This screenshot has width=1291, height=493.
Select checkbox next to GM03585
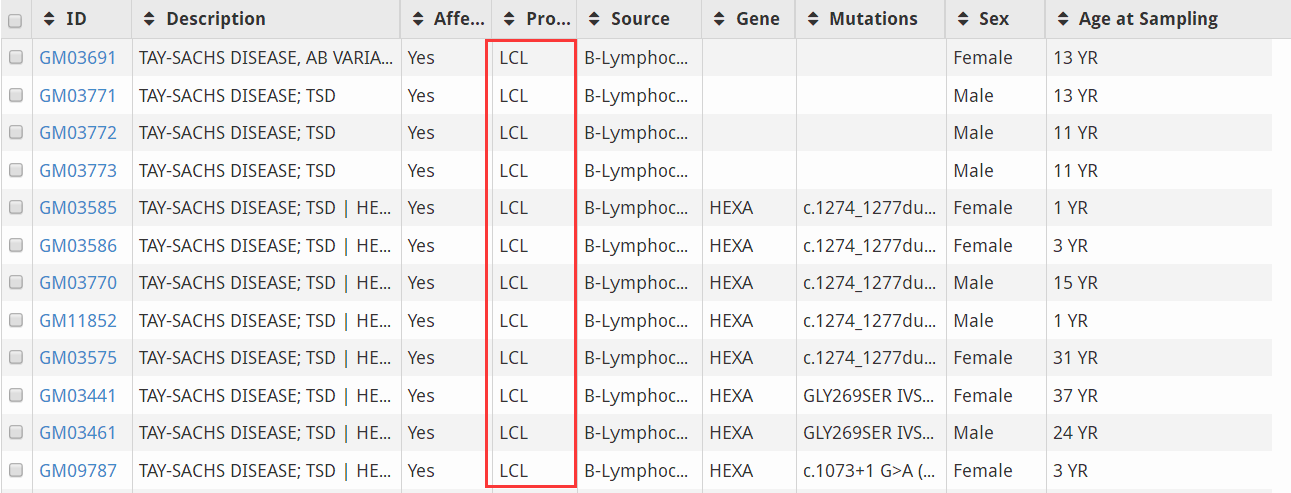[x=16, y=208]
